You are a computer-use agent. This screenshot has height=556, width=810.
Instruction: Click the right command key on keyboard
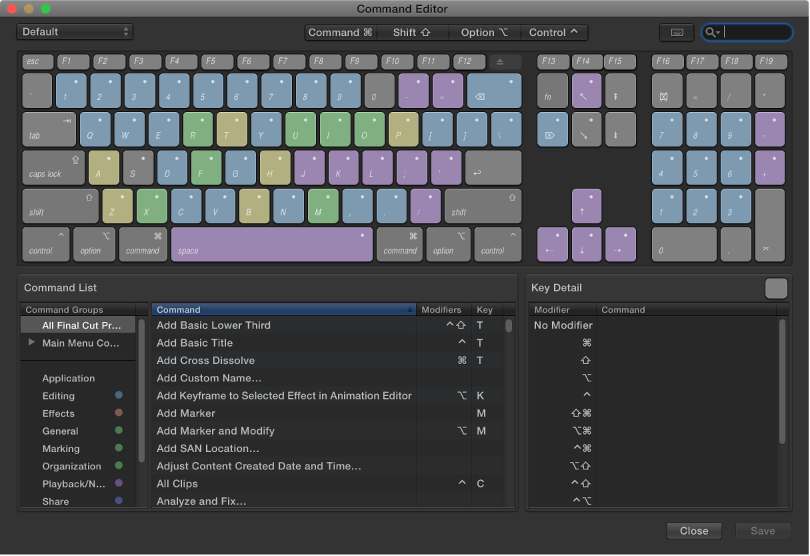pos(400,244)
